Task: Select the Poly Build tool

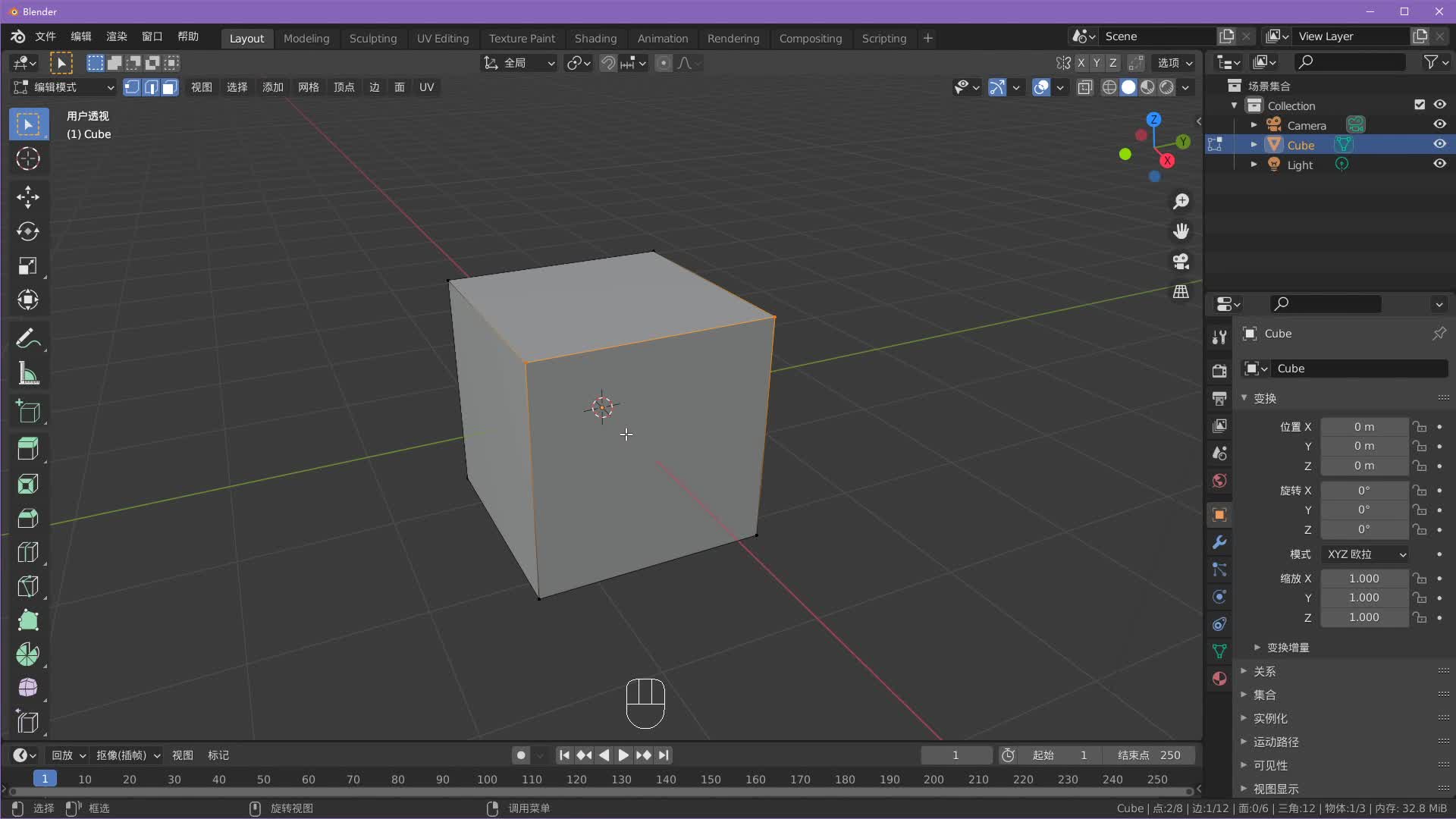Action: point(28,620)
